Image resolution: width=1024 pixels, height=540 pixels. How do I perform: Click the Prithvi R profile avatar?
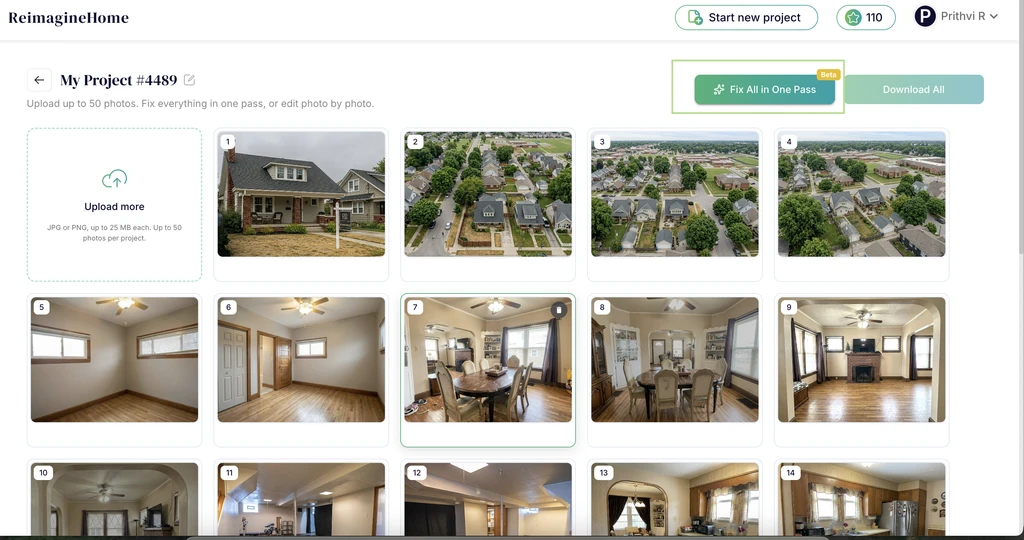pos(924,16)
